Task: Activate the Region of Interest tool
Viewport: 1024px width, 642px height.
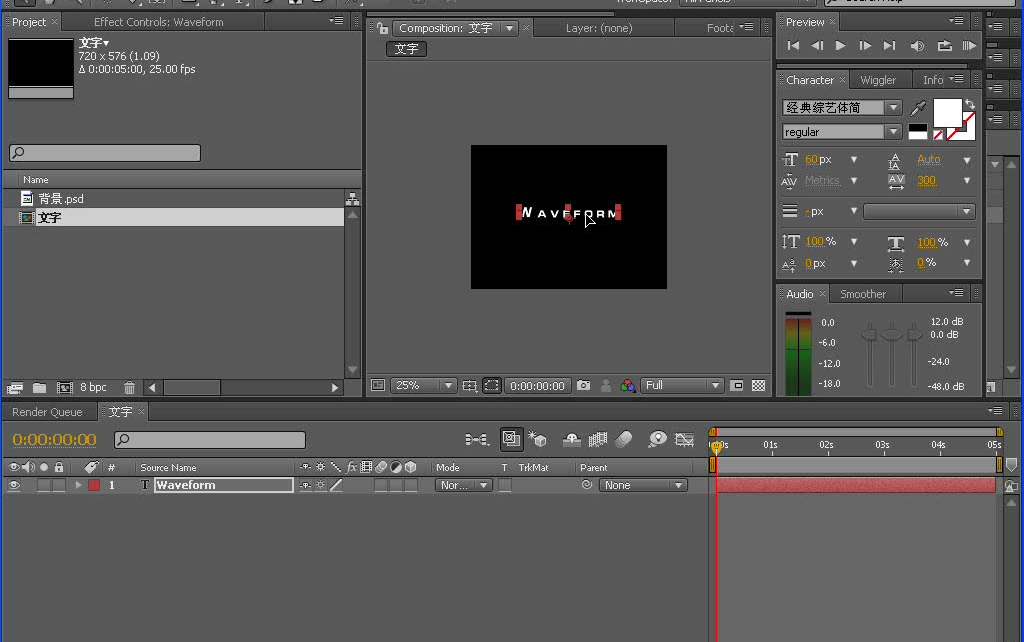Action: [x=491, y=385]
